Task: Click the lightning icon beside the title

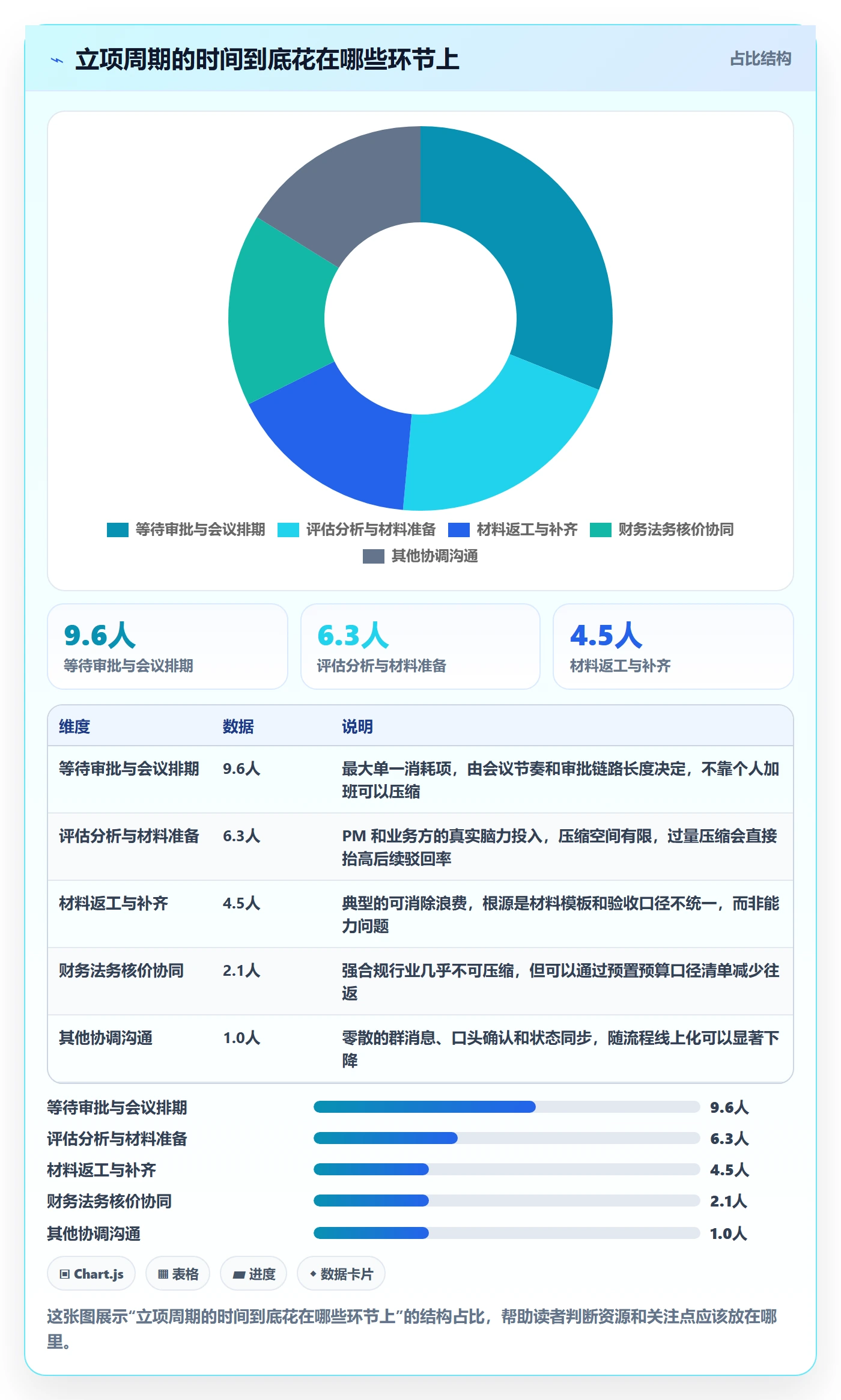Action: 57,60
